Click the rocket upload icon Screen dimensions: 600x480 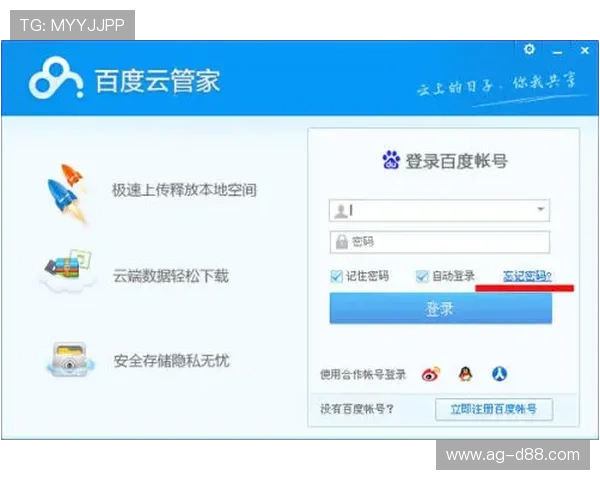(68, 193)
